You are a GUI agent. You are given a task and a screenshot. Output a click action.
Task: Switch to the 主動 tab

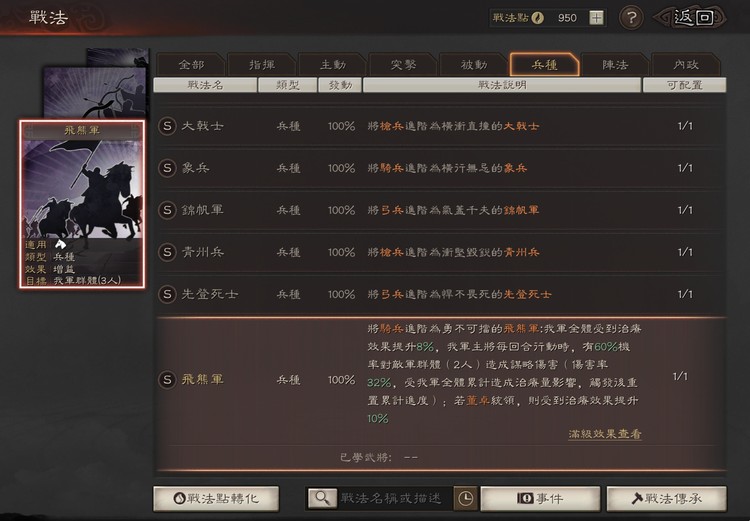[332, 65]
